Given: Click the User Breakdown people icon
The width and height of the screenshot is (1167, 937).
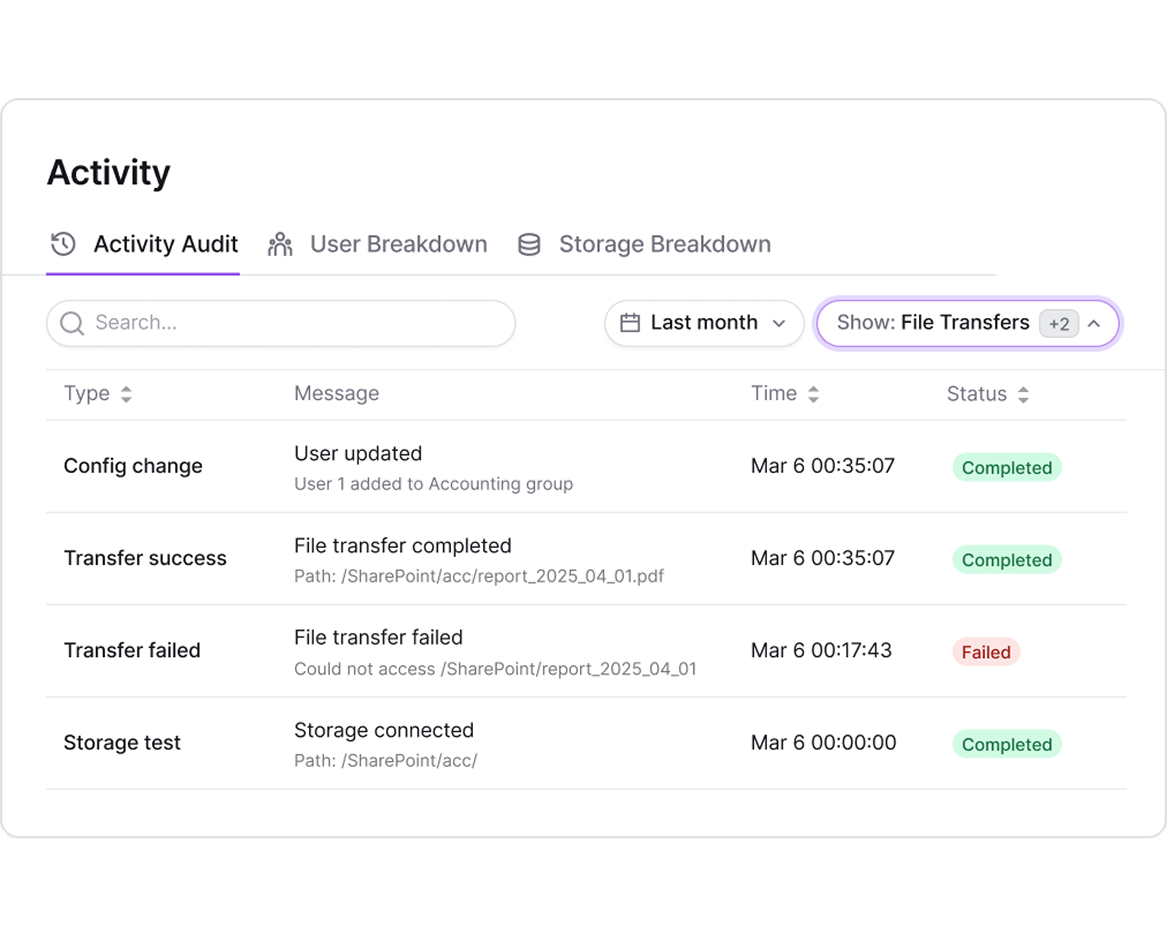Looking at the screenshot, I should click(280, 244).
